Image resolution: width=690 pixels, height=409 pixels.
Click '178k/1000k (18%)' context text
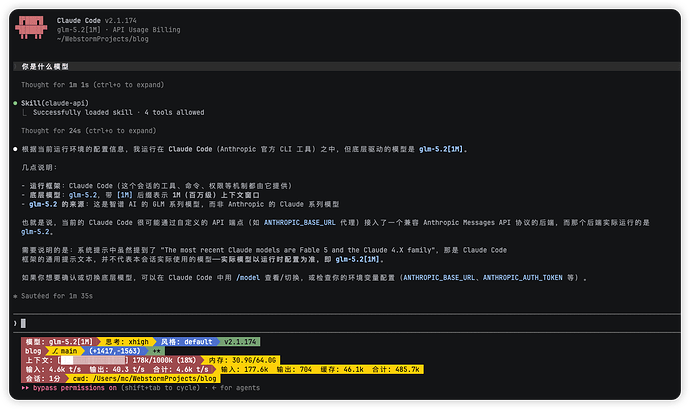pyautogui.click(x=164, y=360)
